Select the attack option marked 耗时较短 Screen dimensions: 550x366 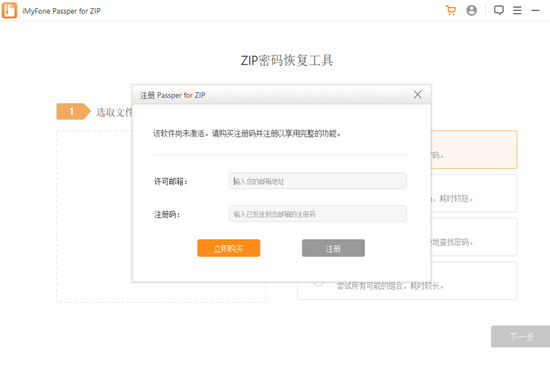pyautogui.click(x=474, y=193)
